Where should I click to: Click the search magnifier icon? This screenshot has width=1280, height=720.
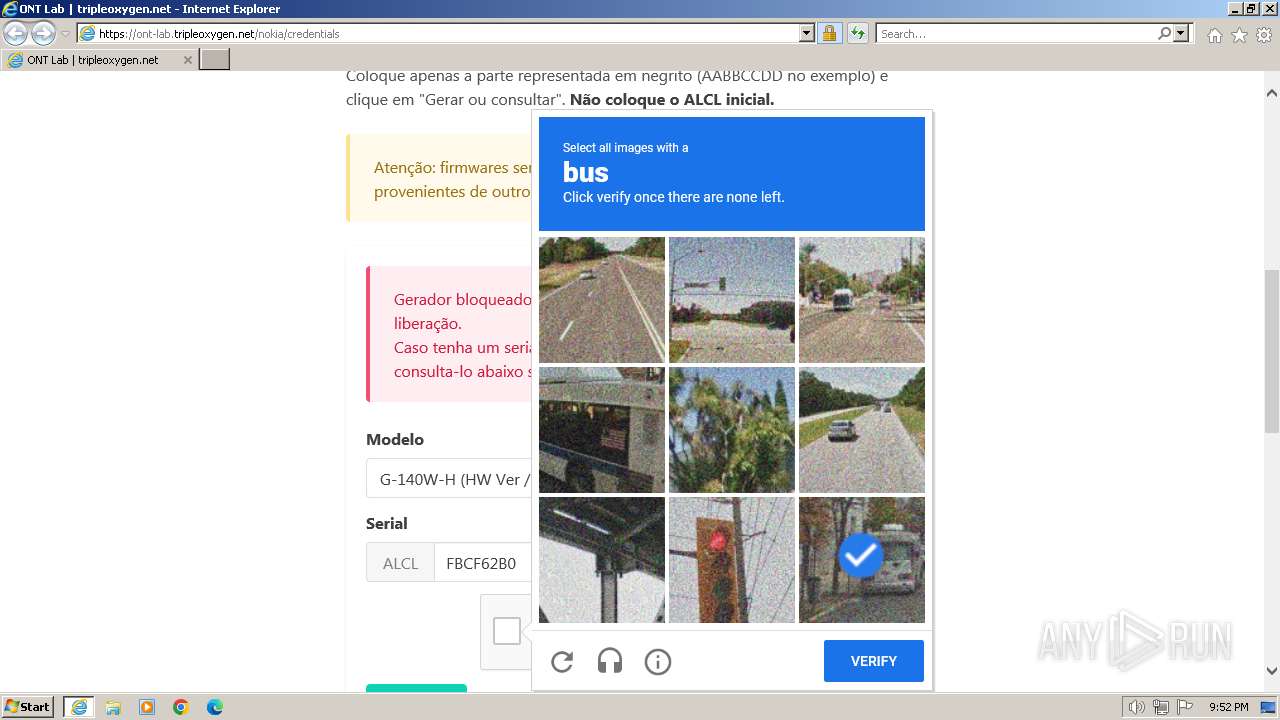pos(1164,33)
